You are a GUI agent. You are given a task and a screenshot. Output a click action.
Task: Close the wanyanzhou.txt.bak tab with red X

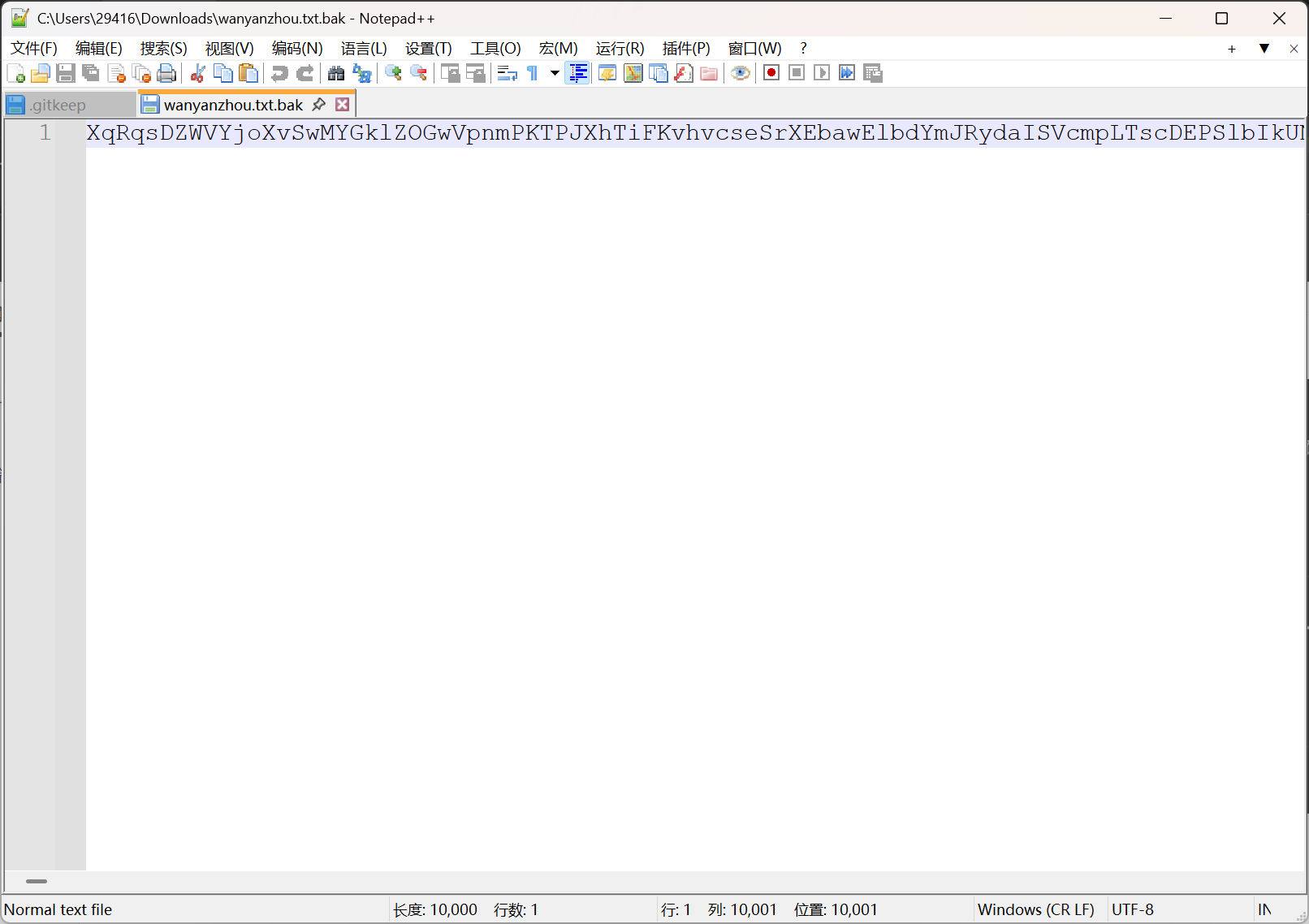pyautogui.click(x=343, y=104)
